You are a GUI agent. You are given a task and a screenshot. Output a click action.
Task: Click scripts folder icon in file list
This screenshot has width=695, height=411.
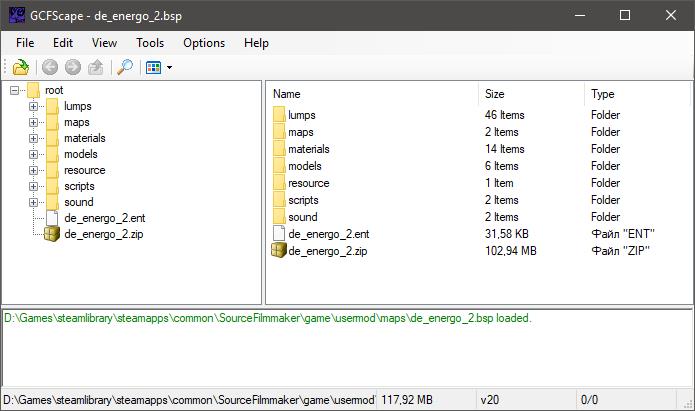(x=279, y=200)
